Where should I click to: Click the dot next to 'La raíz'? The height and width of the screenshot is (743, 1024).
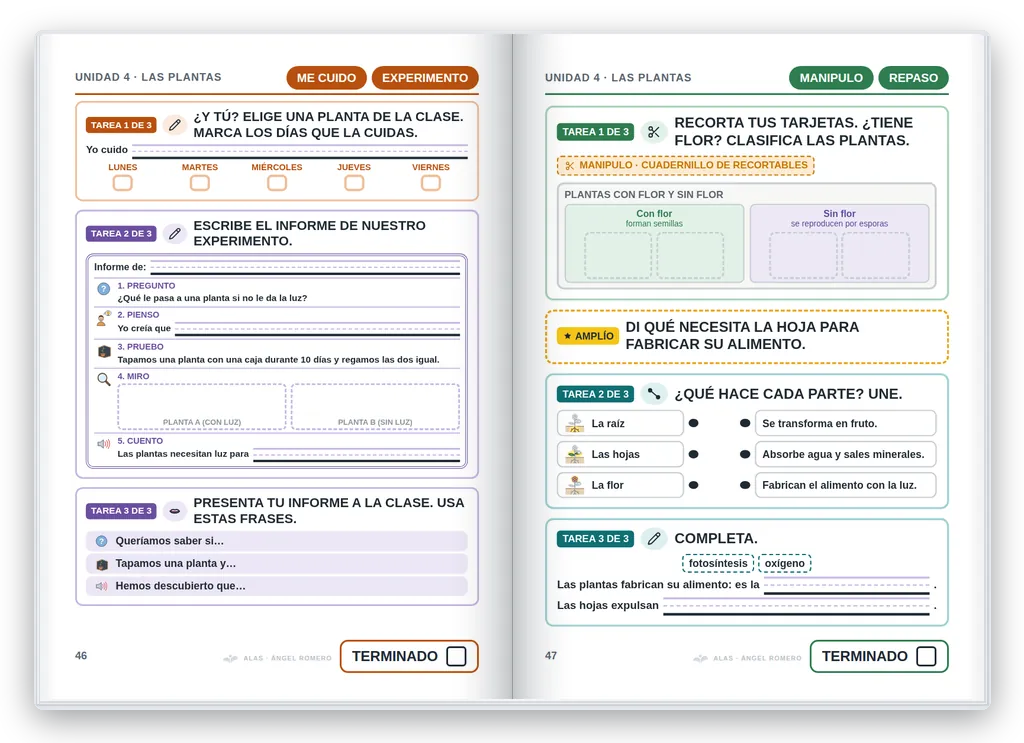tap(694, 423)
